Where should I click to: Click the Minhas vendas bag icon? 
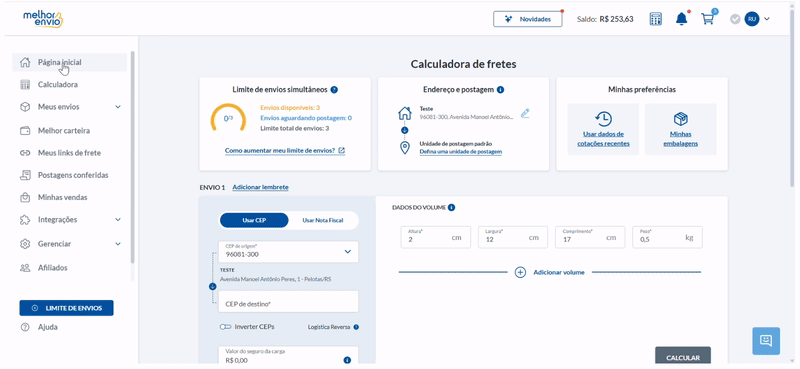[x=24, y=198]
